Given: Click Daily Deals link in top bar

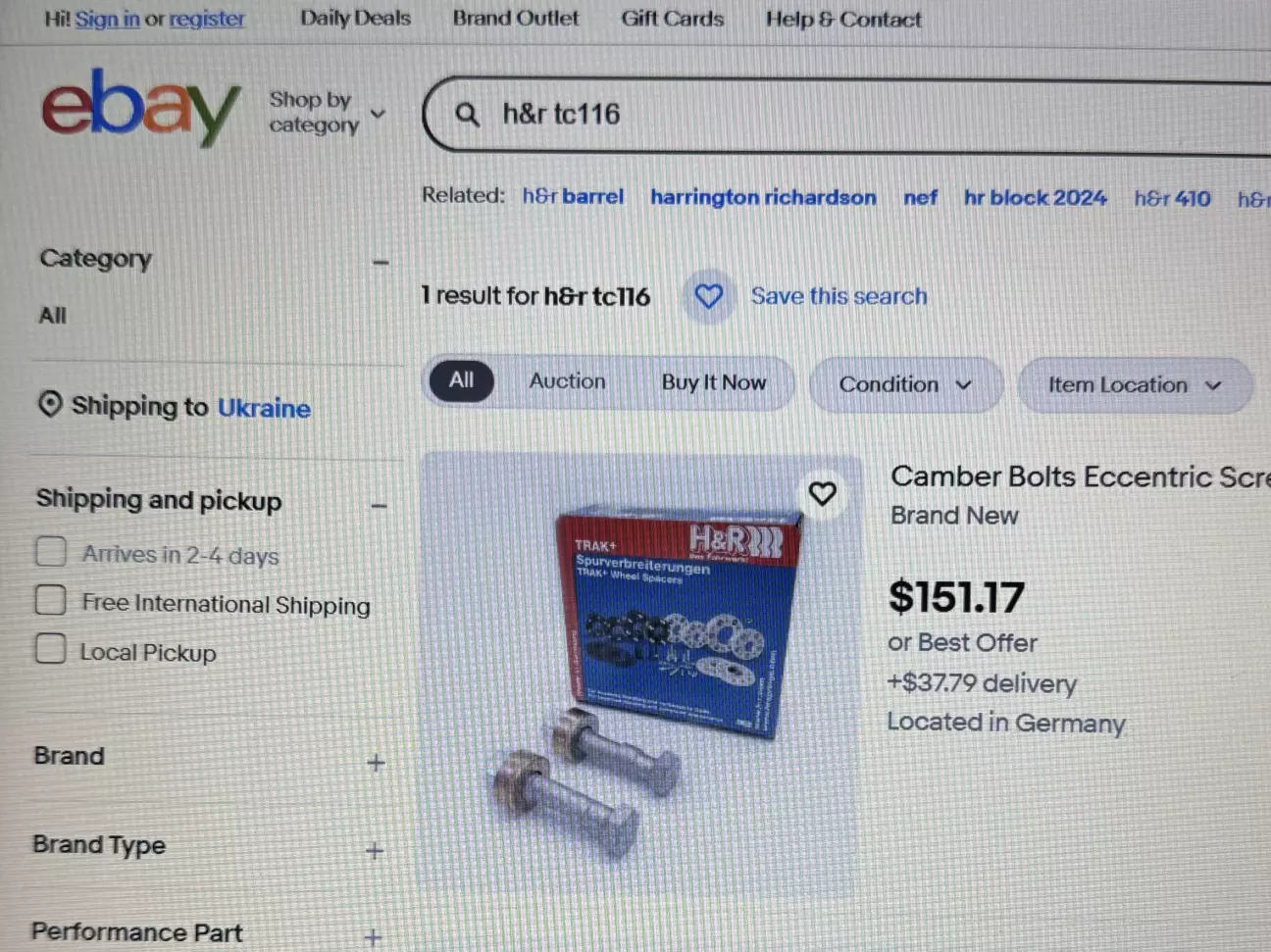Looking at the screenshot, I should click(355, 18).
